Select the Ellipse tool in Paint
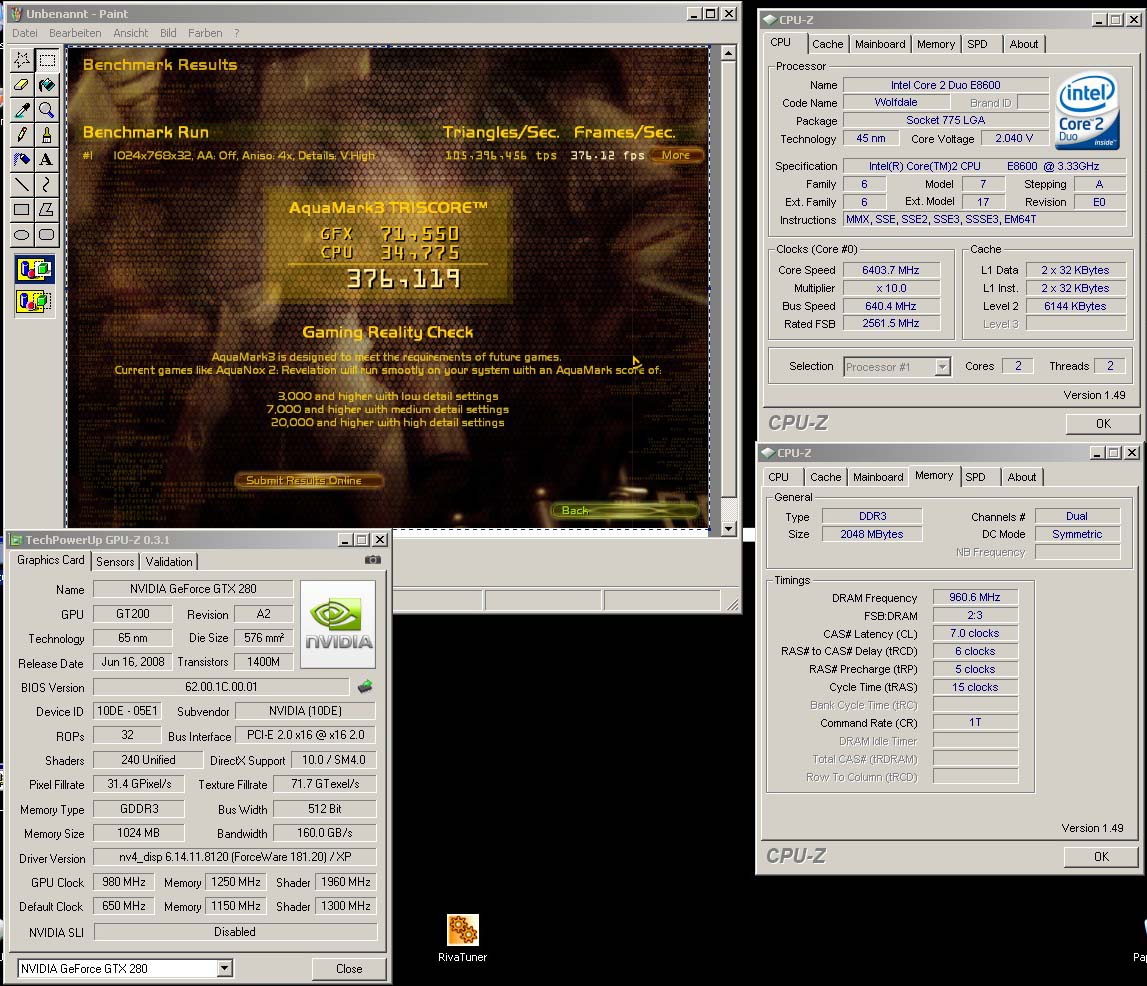The width and height of the screenshot is (1147, 986). (x=22, y=235)
